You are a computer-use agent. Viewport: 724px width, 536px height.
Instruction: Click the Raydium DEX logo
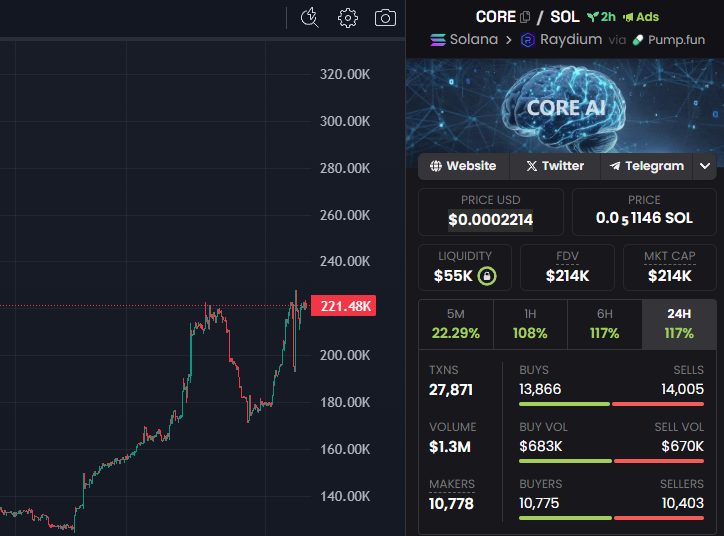pos(527,40)
